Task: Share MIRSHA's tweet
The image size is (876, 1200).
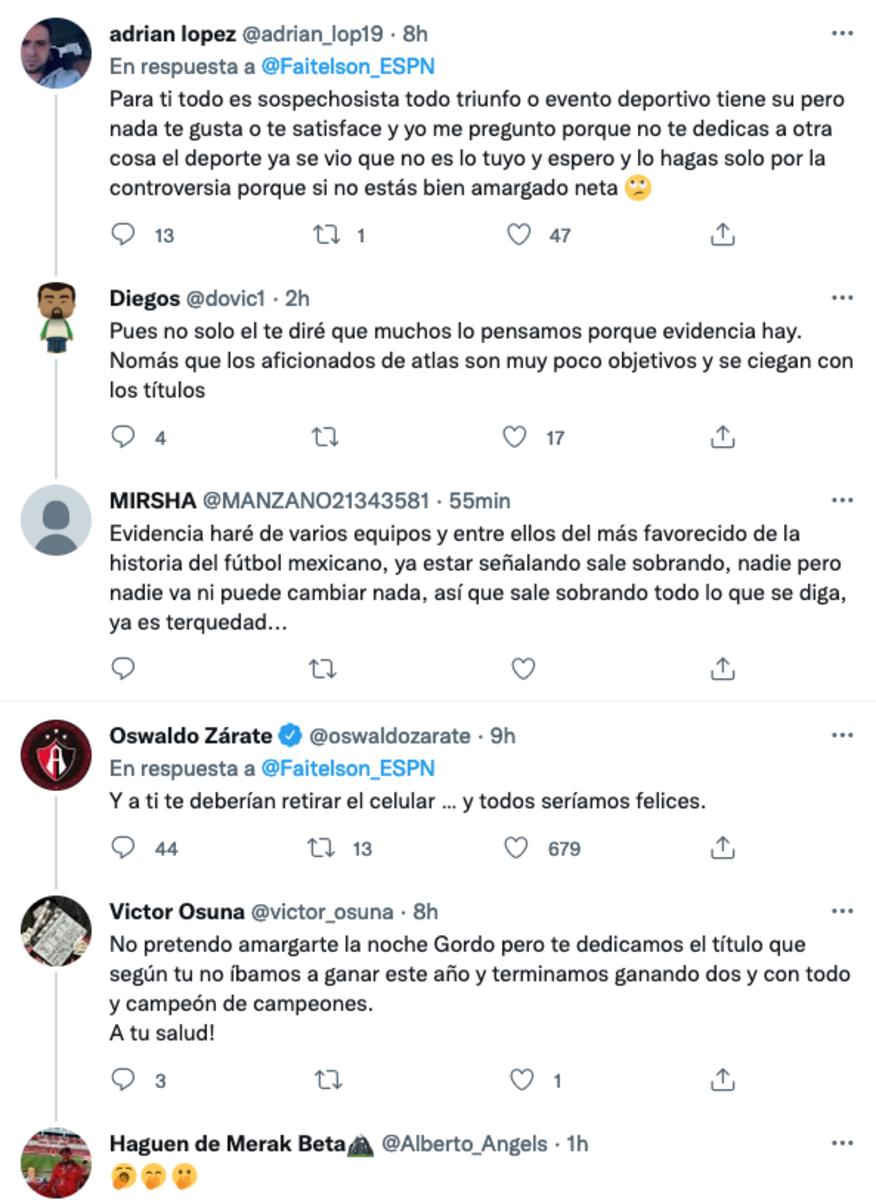Action: point(722,668)
